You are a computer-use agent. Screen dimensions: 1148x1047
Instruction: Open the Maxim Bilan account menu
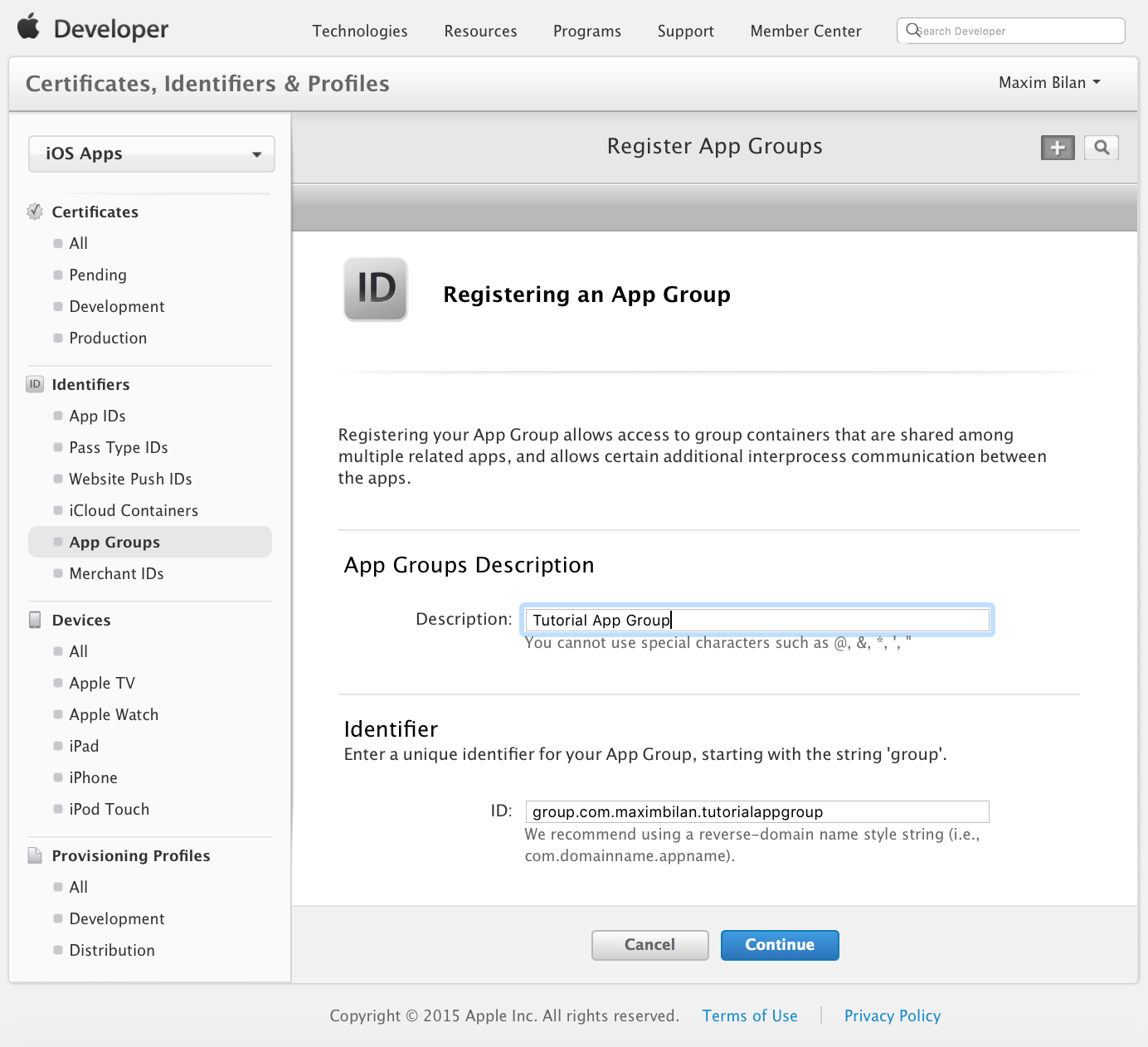click(1048, 82)
